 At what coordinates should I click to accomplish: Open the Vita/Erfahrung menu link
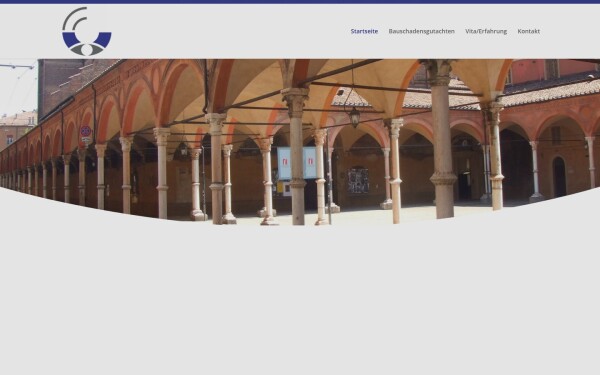click(486, 31)
